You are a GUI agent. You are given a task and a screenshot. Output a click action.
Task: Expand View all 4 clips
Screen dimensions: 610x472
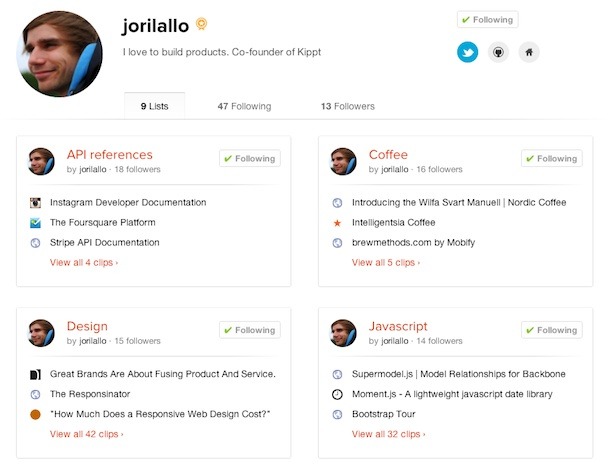point(84,263)
